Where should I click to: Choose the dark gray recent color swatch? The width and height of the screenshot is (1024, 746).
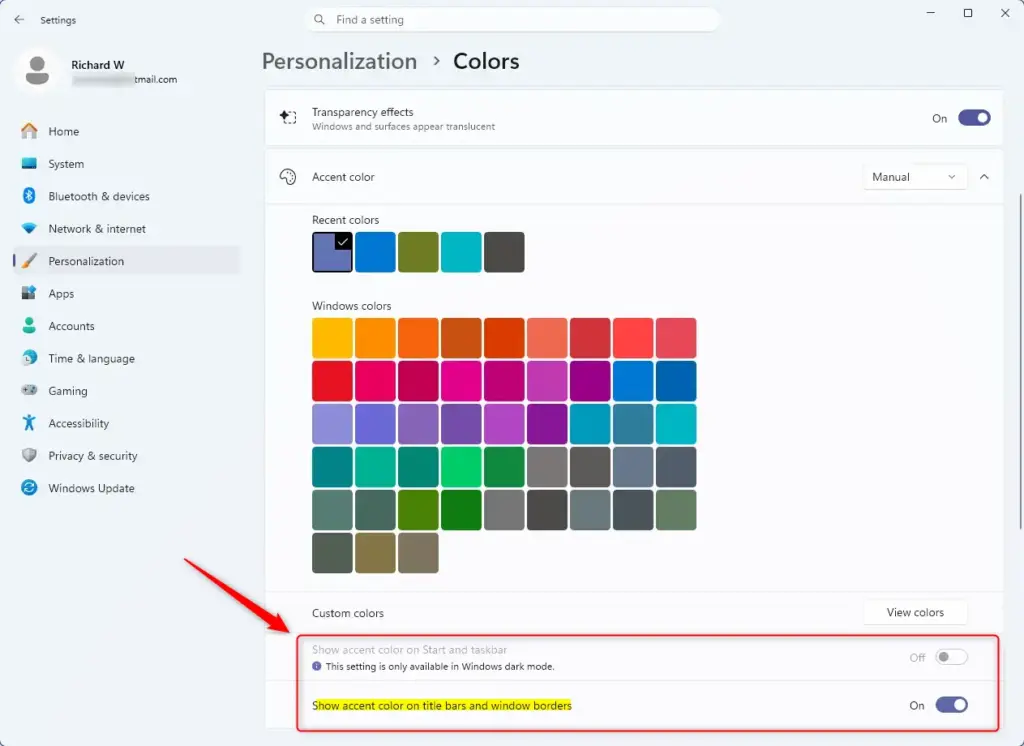pos(504,251)
